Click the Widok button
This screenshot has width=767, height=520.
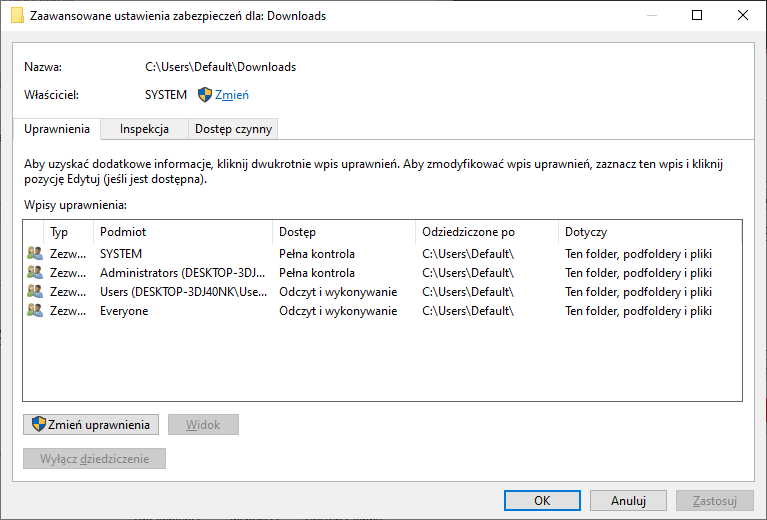coord(203,425)
